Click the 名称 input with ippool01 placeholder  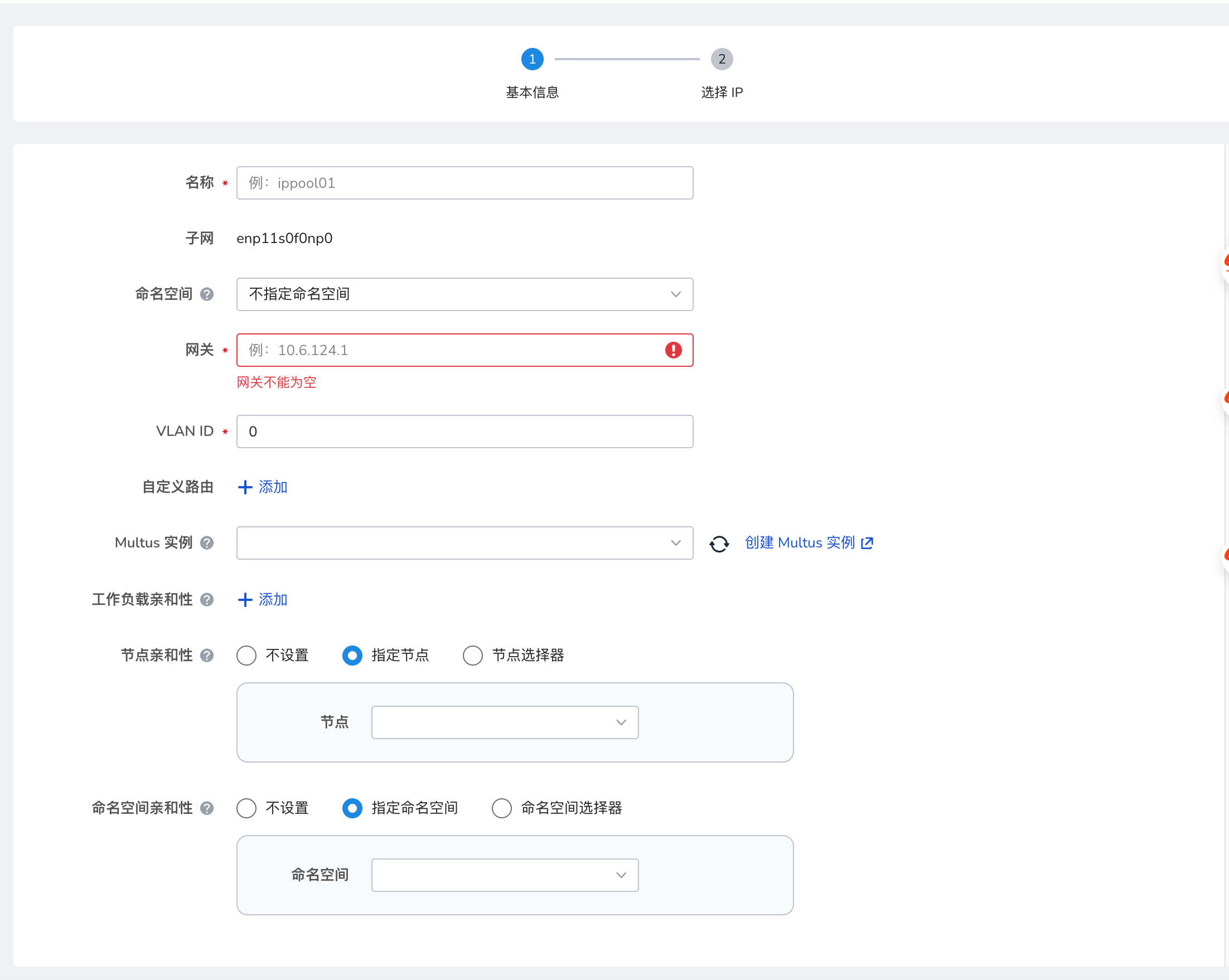click(x=464, y=183)
